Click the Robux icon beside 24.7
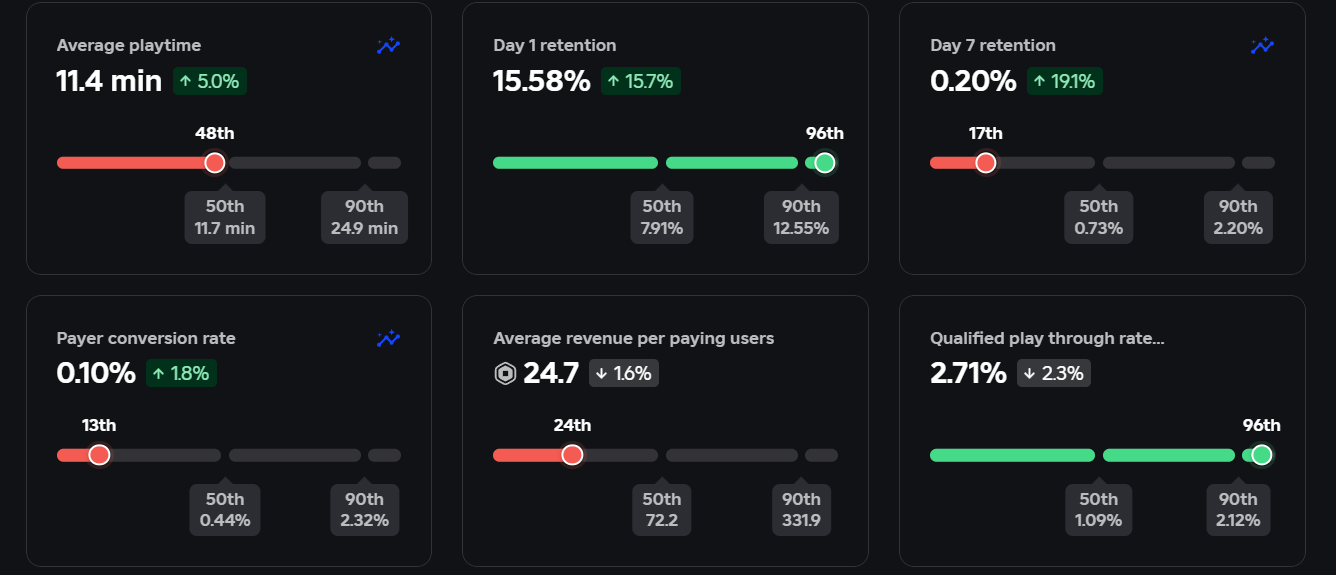This screenshot has width=1336, height=575. (x=505, y=374)
